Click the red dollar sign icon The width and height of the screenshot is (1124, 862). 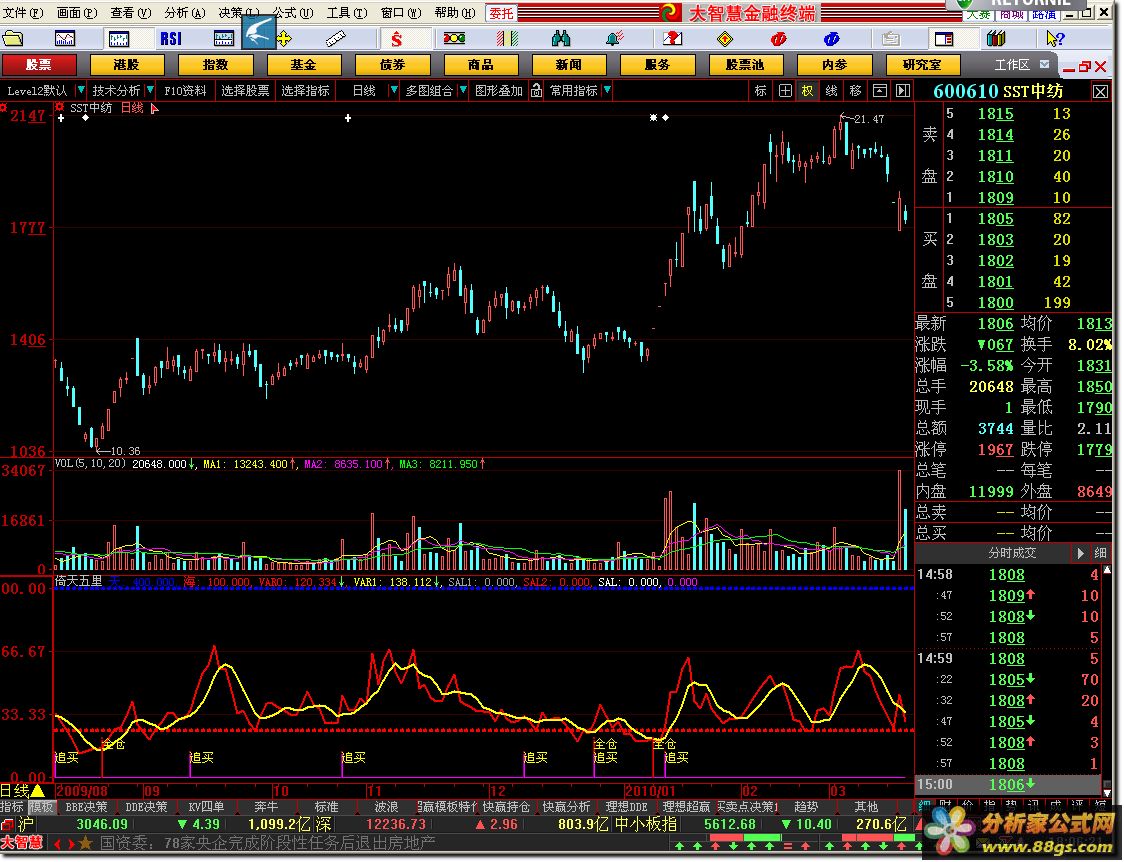(x=396, y=38)
